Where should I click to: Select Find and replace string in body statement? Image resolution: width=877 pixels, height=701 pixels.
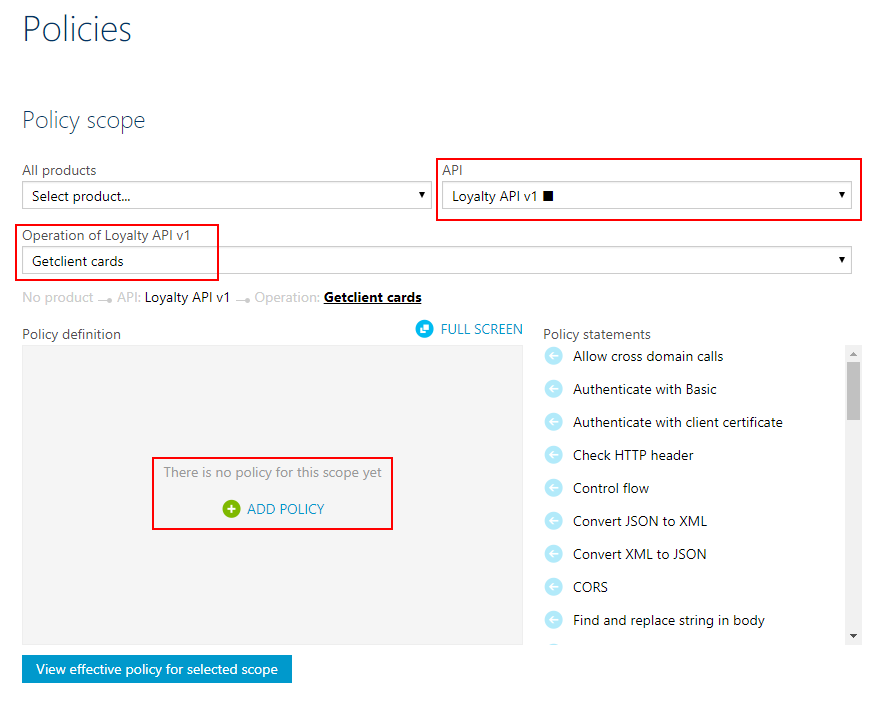(x=668, y=620)
